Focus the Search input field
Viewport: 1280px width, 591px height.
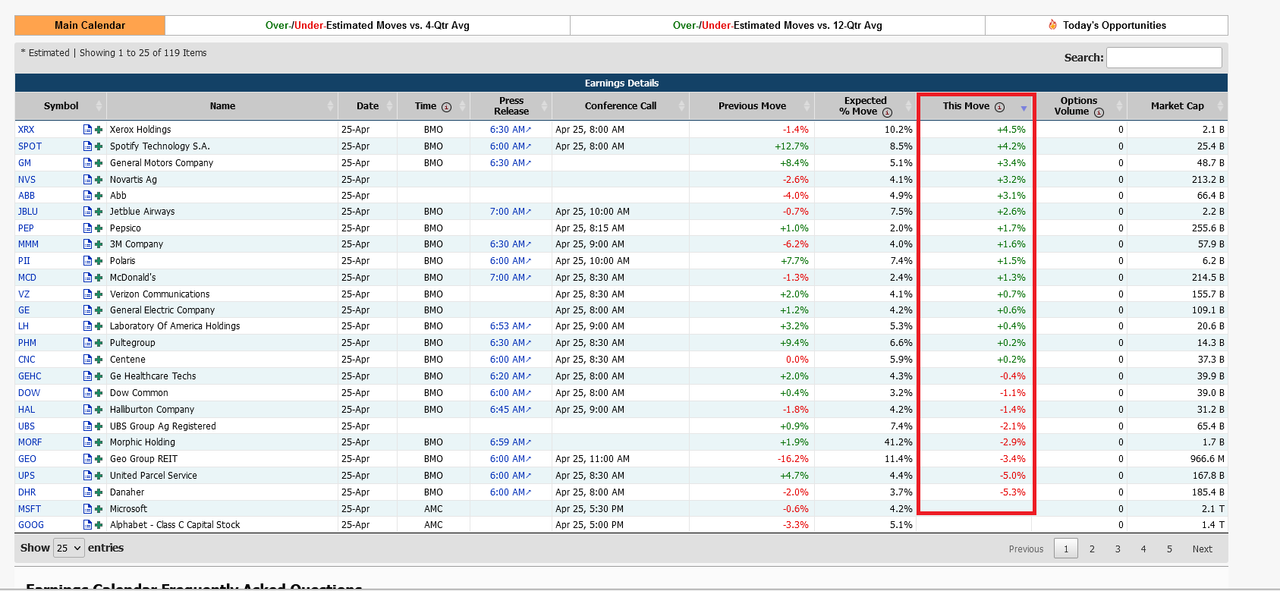tap(1164, 57)
